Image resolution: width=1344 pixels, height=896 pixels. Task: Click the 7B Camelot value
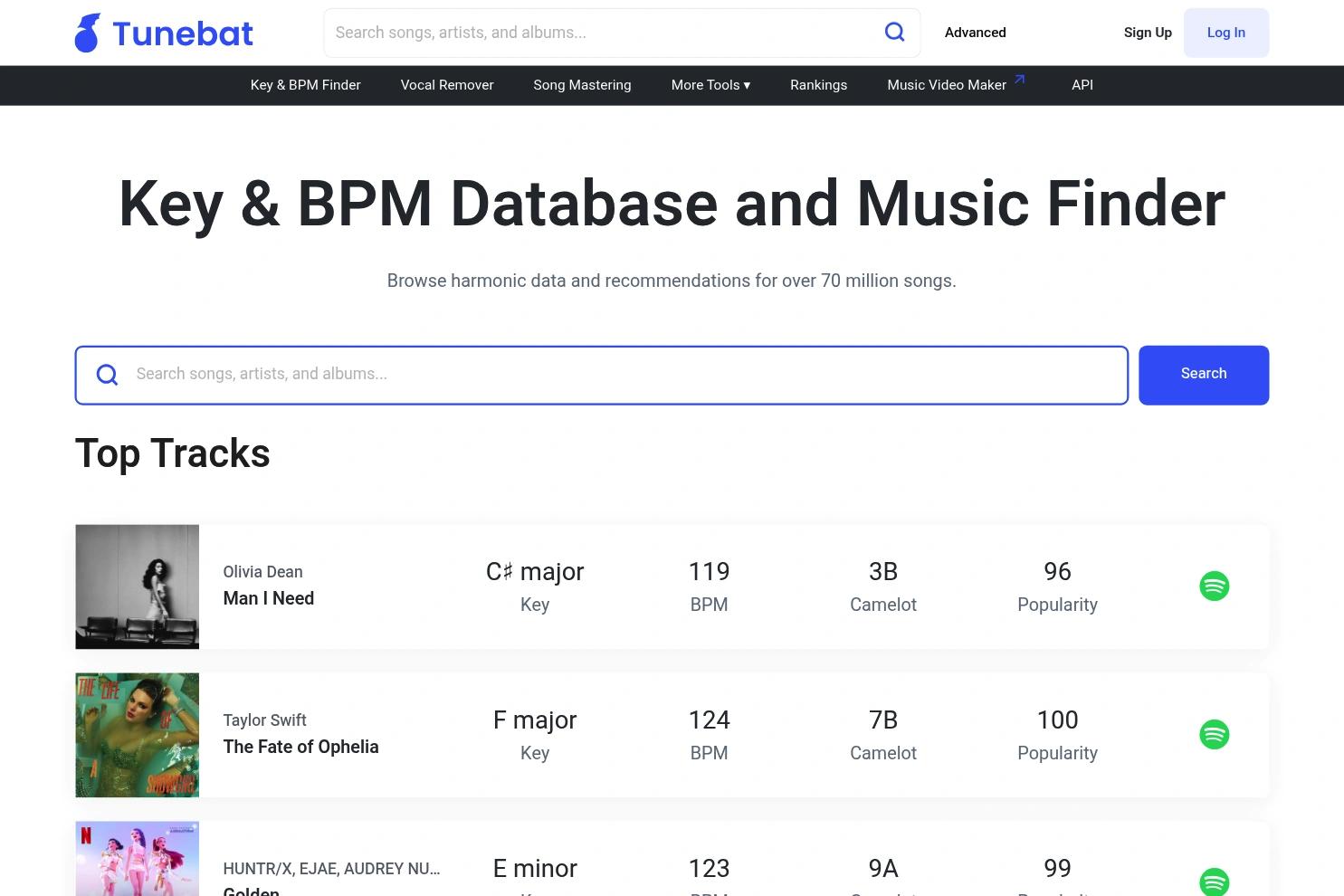(x=883, y=720)
